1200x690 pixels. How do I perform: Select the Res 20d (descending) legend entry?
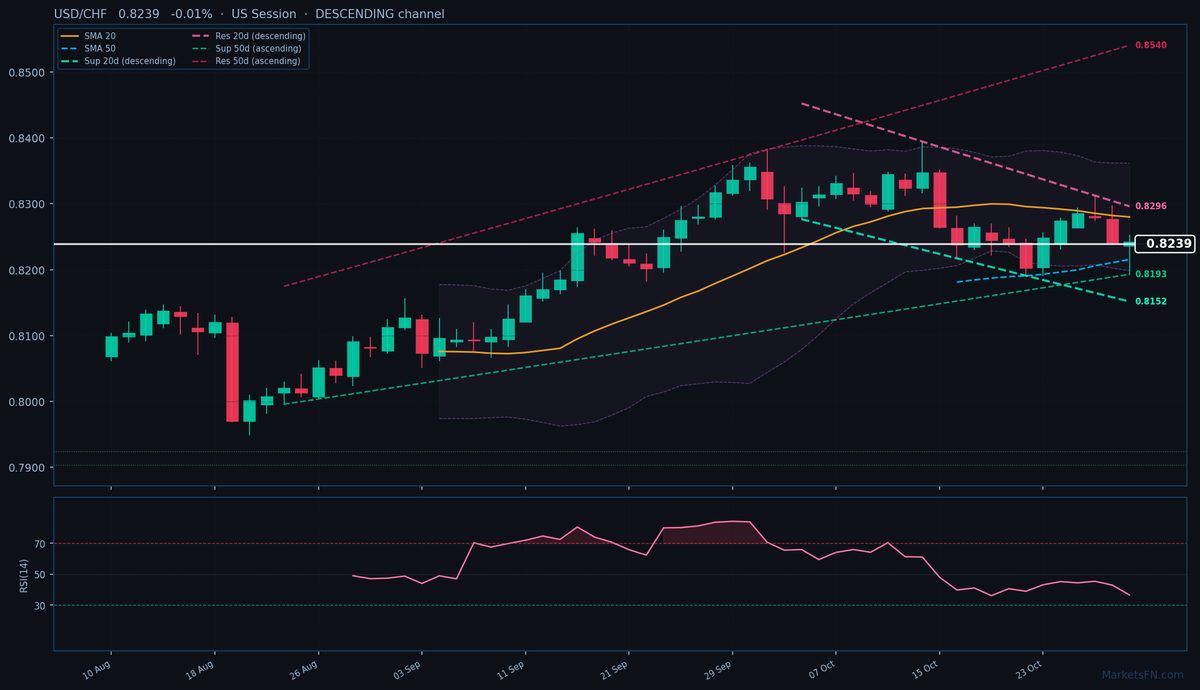(x=249, y=36)
